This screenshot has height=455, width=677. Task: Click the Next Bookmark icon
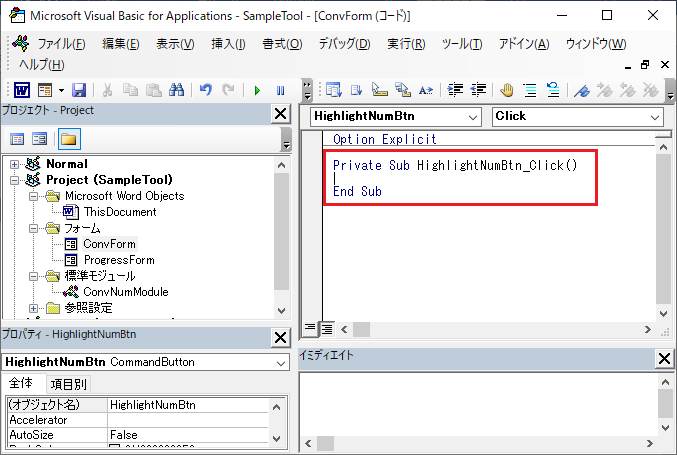(x=604, y=90)
